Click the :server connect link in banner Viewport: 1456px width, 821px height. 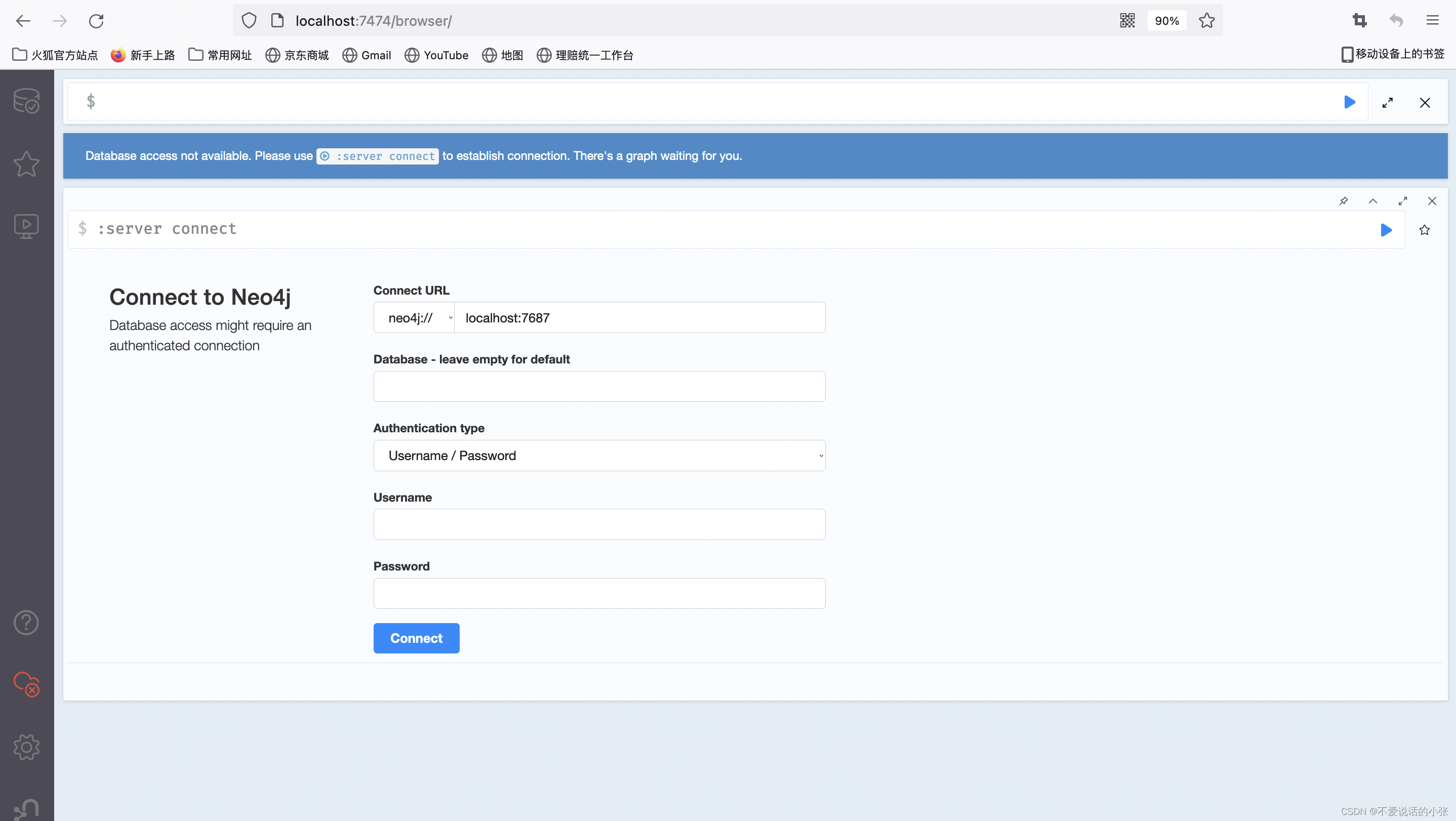pyautogui.click(x=378, y=156)
